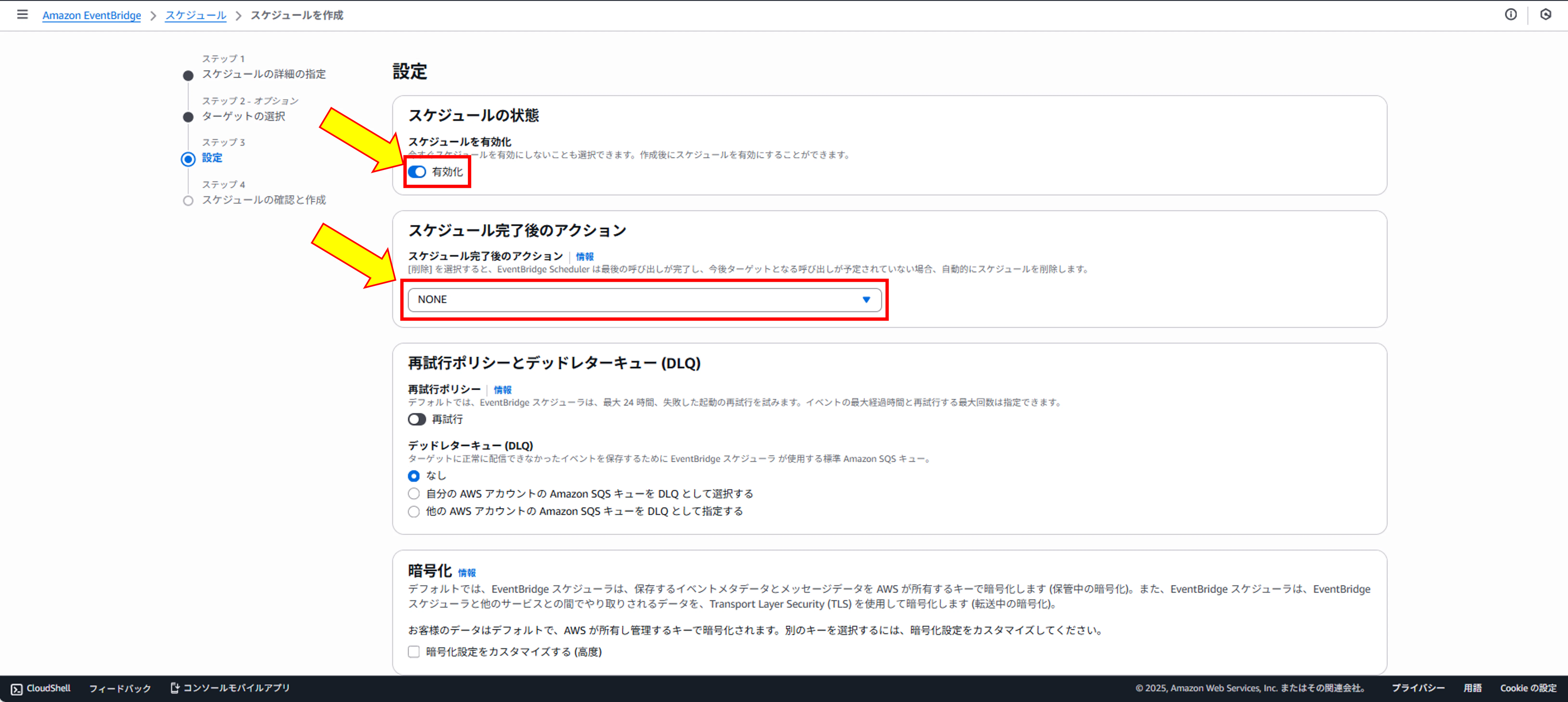1568x702 pixels.
Task: Open 用語 footer link
Action: tap(1472, 689)
